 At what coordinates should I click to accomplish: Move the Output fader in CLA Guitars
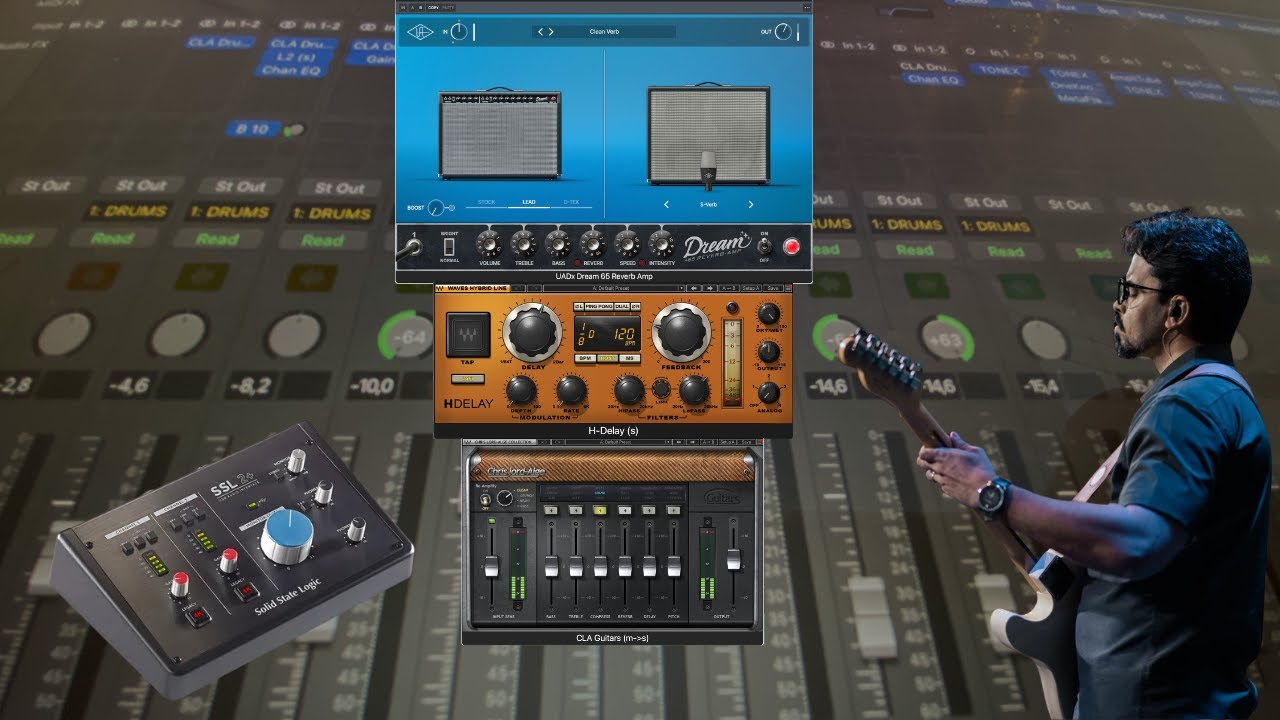click(733, 559)
